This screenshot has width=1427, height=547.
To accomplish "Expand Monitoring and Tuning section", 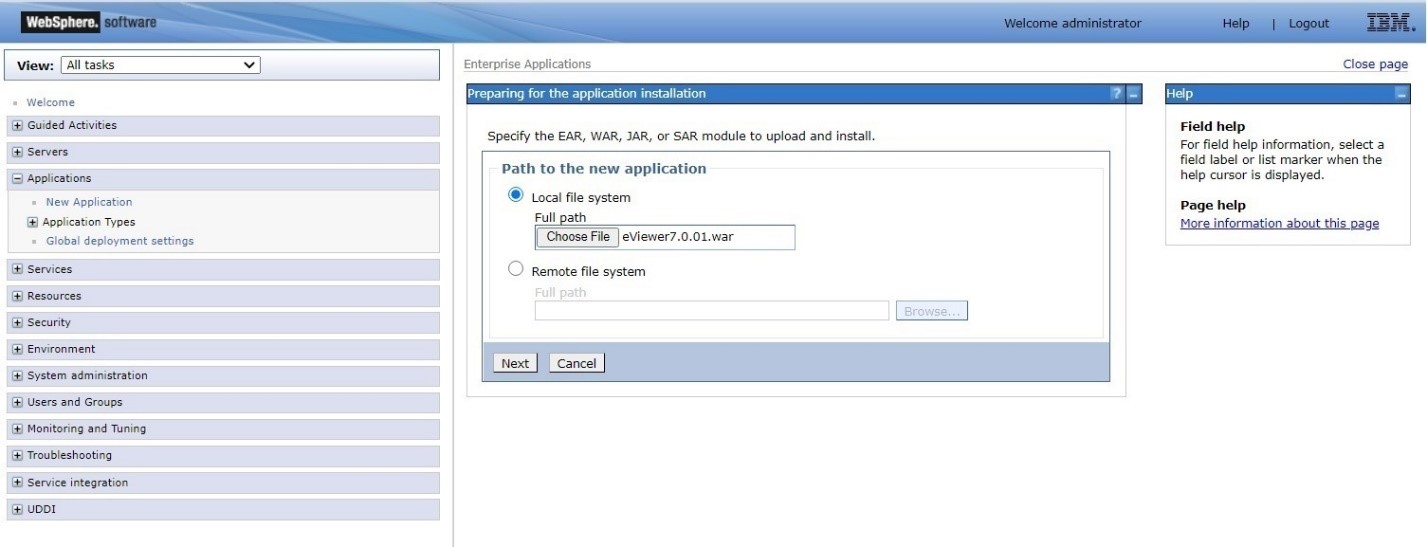I will (x=17, y=429).
